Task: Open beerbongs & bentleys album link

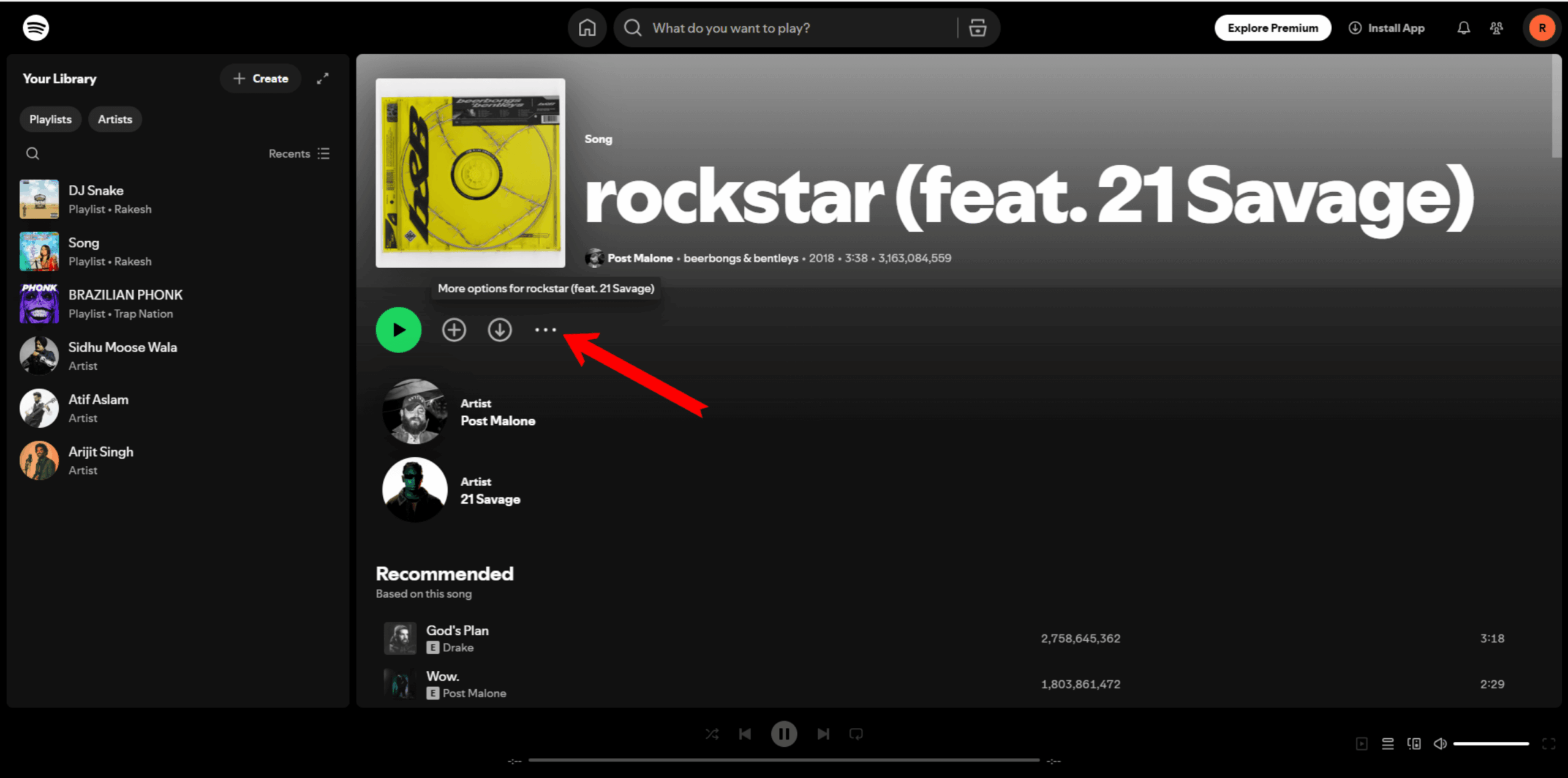Action: click(741, 258)
